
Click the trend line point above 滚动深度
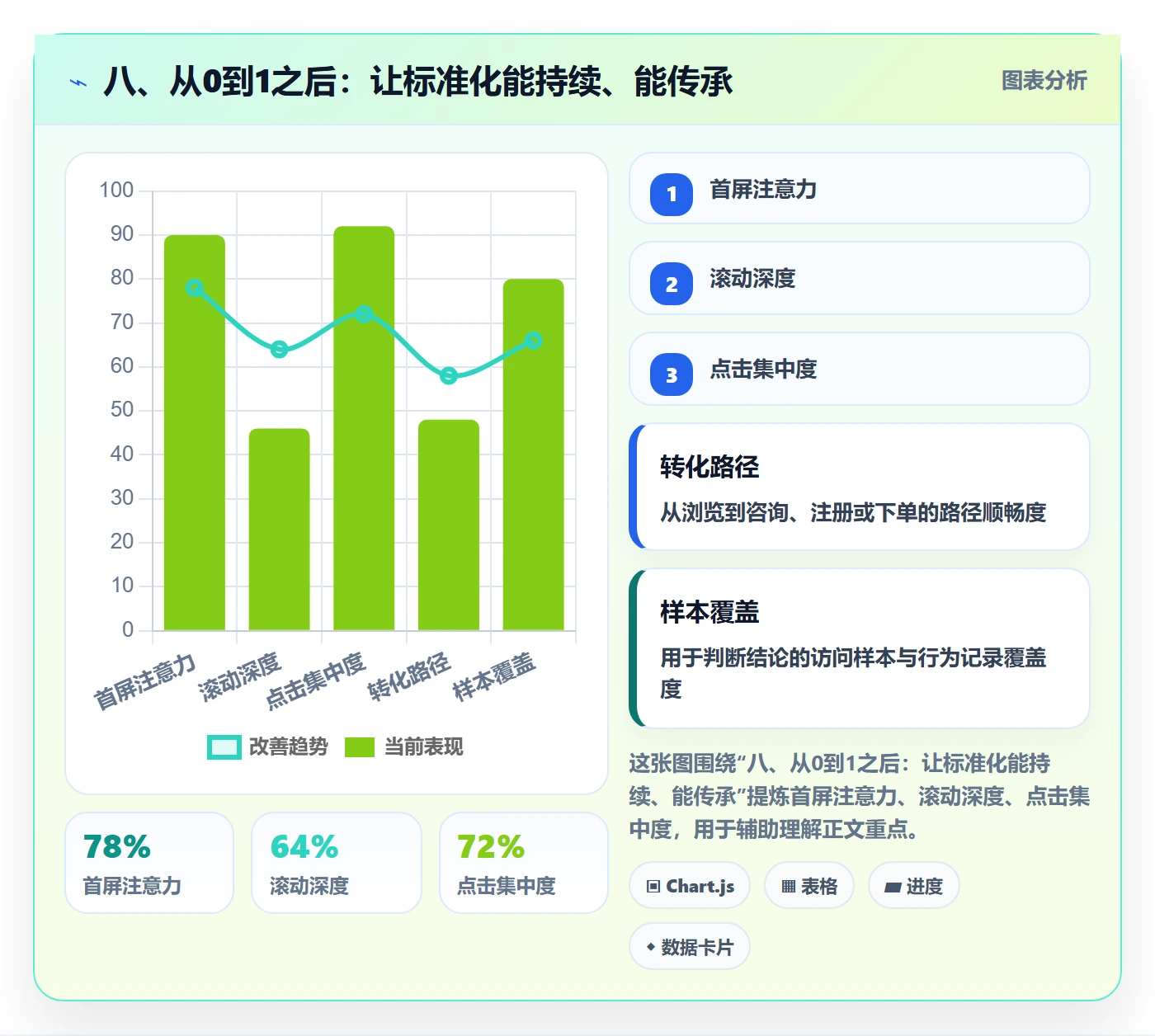tap(280, 350)
